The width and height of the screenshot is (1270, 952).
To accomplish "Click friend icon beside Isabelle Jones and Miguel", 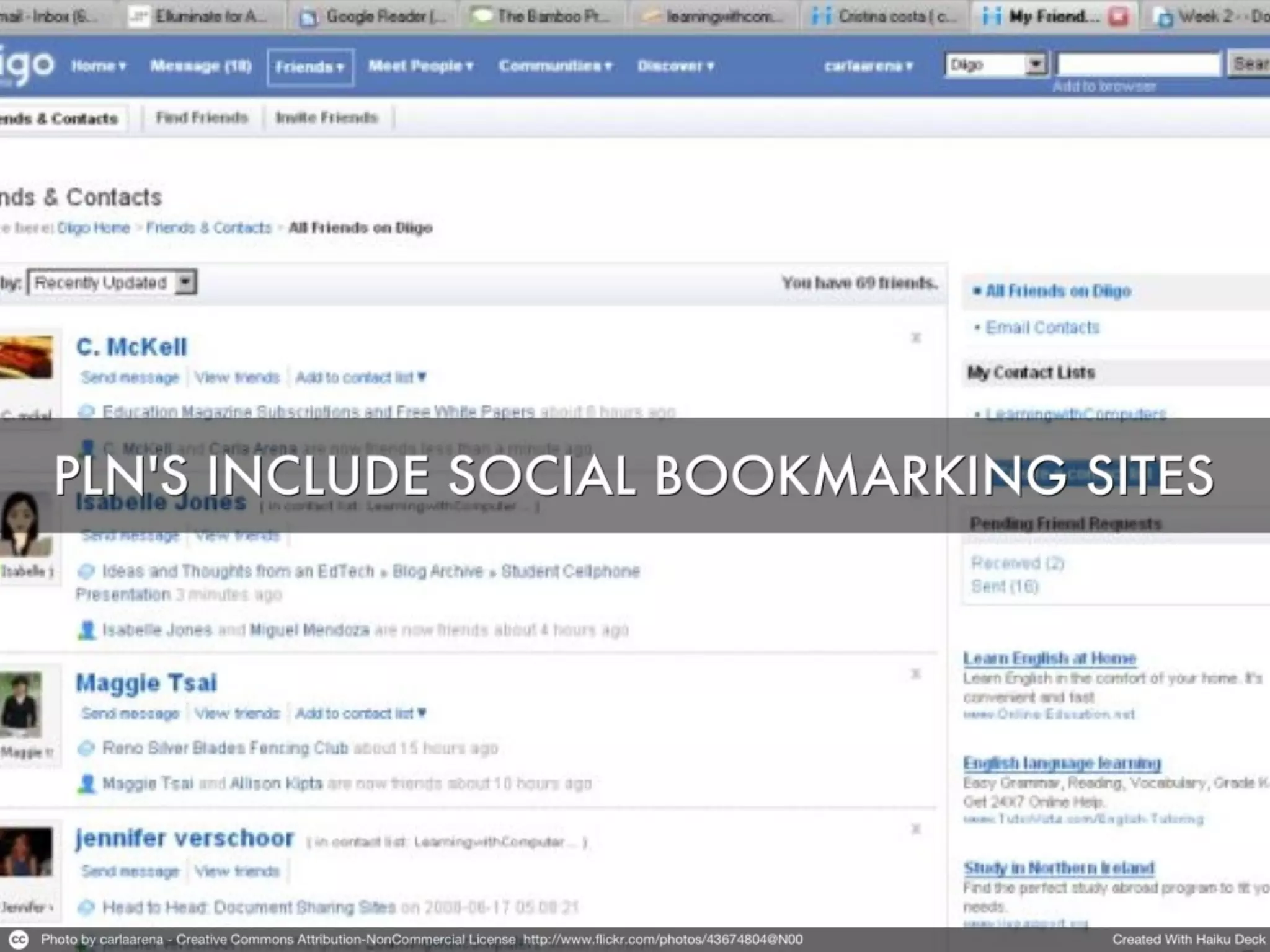I will click(x=87, y=630).
